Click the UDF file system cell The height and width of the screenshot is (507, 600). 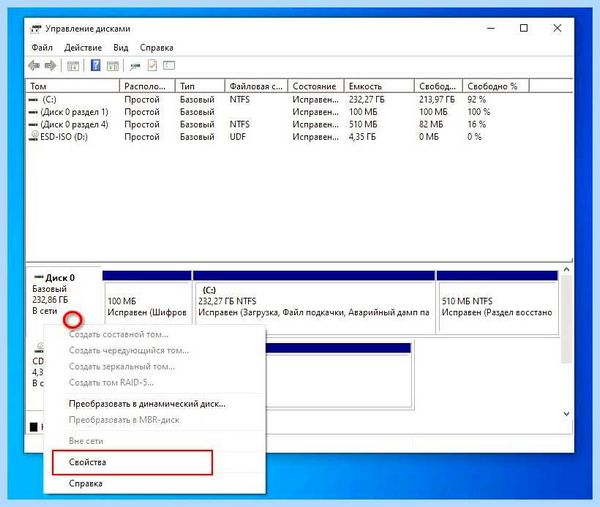[x=238, y=137]
